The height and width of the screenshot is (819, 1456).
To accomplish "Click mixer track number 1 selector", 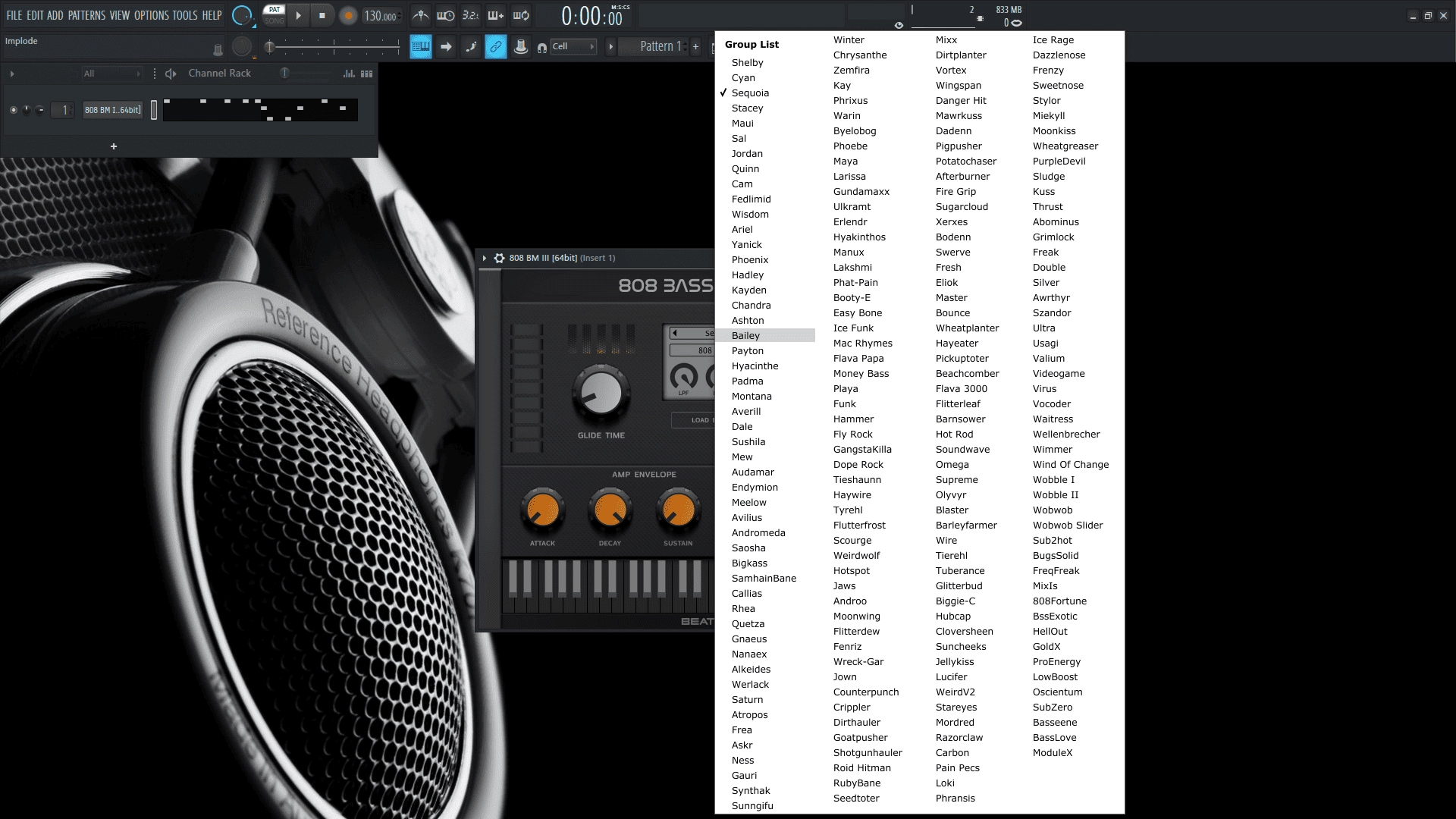I will point(64,110).
